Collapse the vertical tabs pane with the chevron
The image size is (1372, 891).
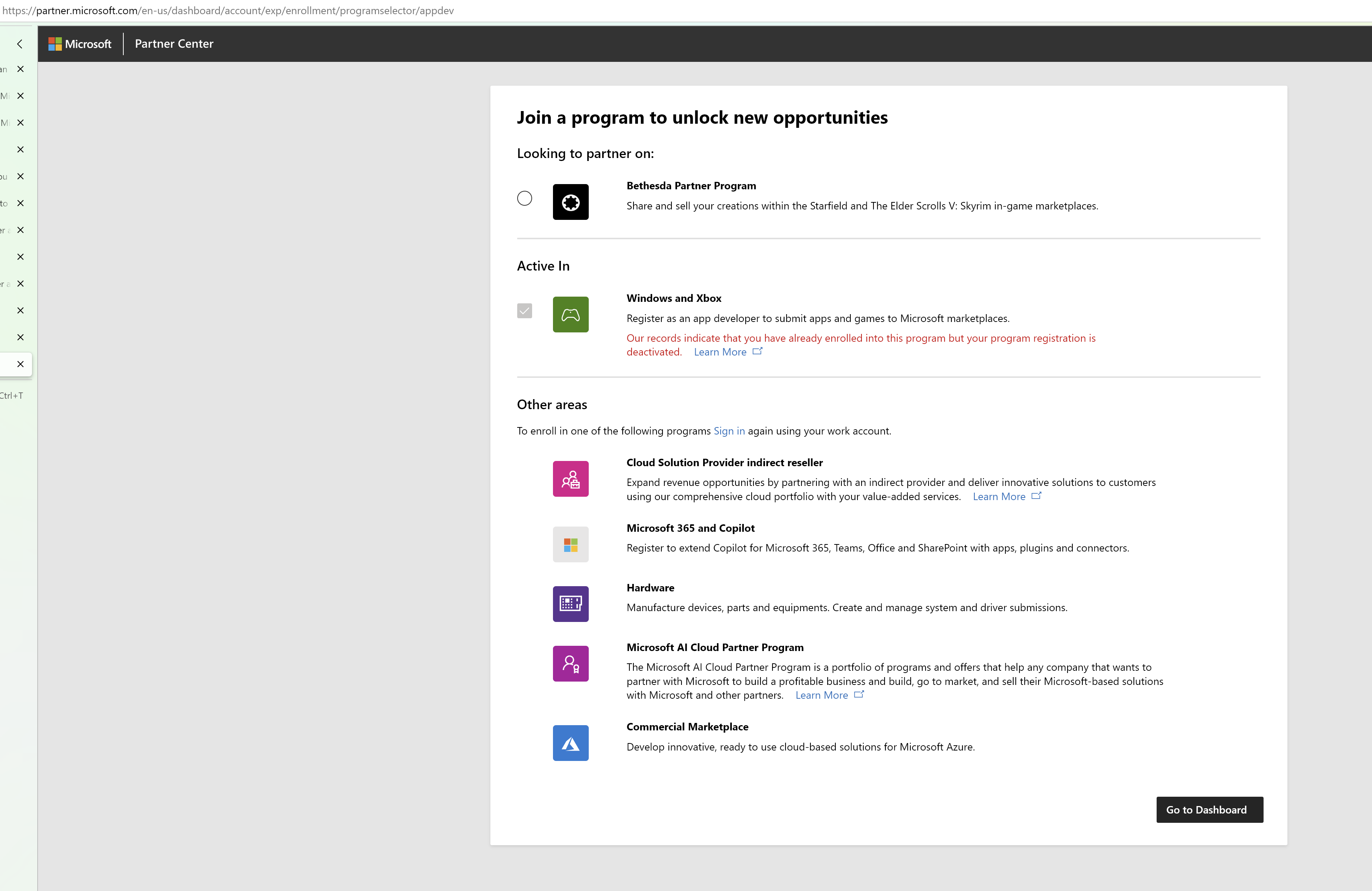point(20,44)
